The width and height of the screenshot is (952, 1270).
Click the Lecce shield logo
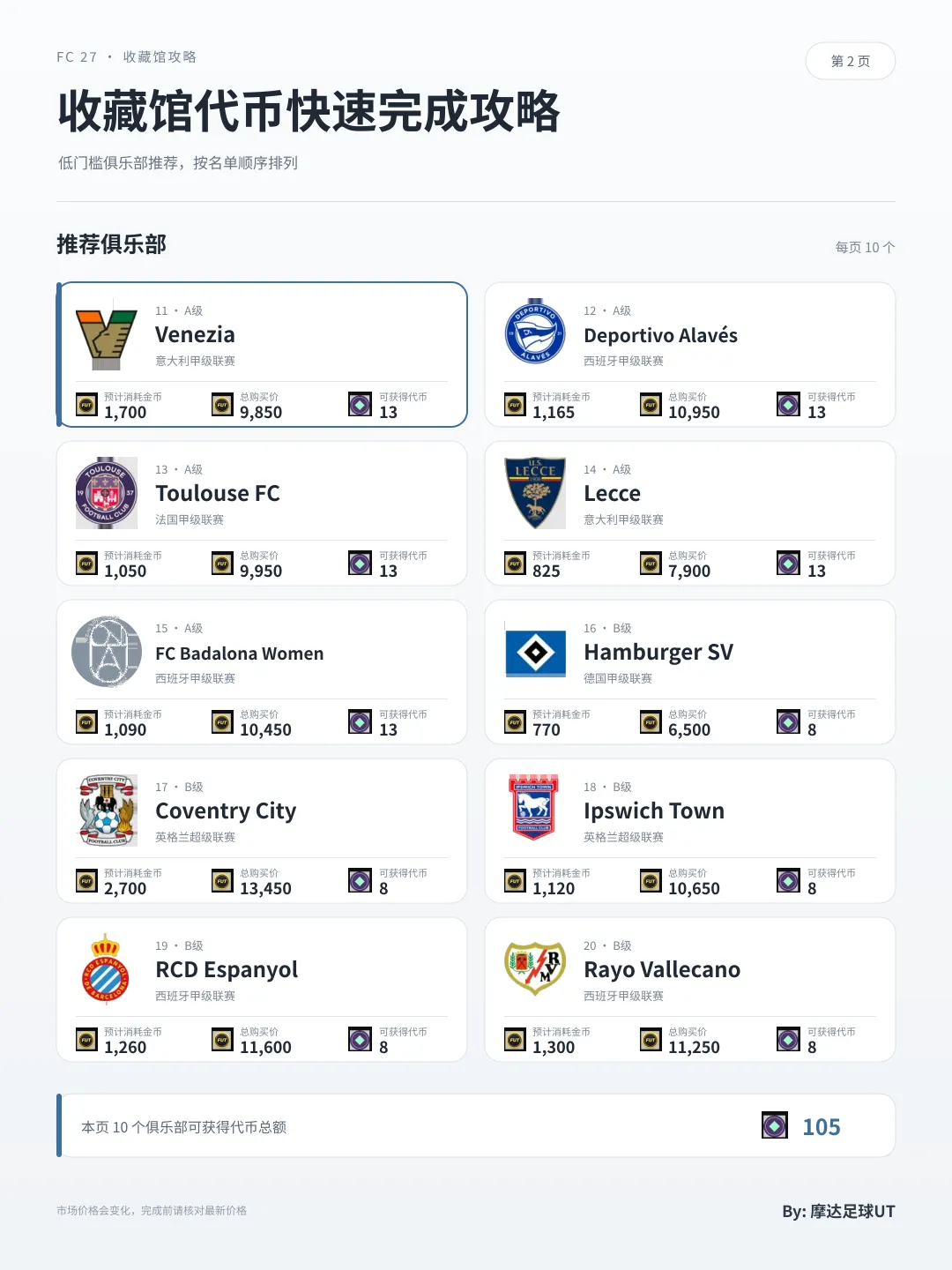pyautogui.click(x=535, y=493)
